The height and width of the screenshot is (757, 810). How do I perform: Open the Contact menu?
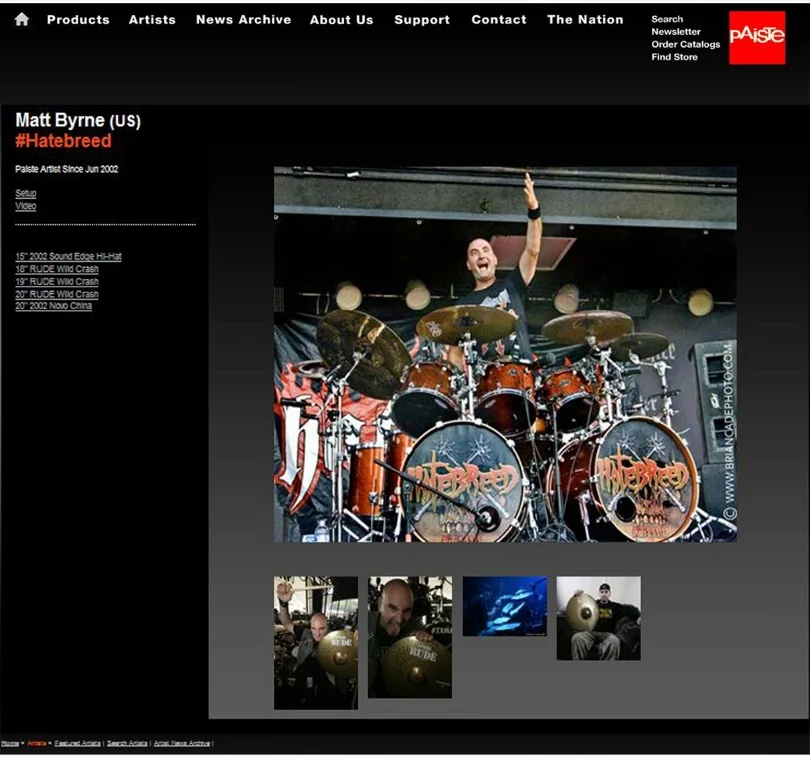tap(499, 20)
